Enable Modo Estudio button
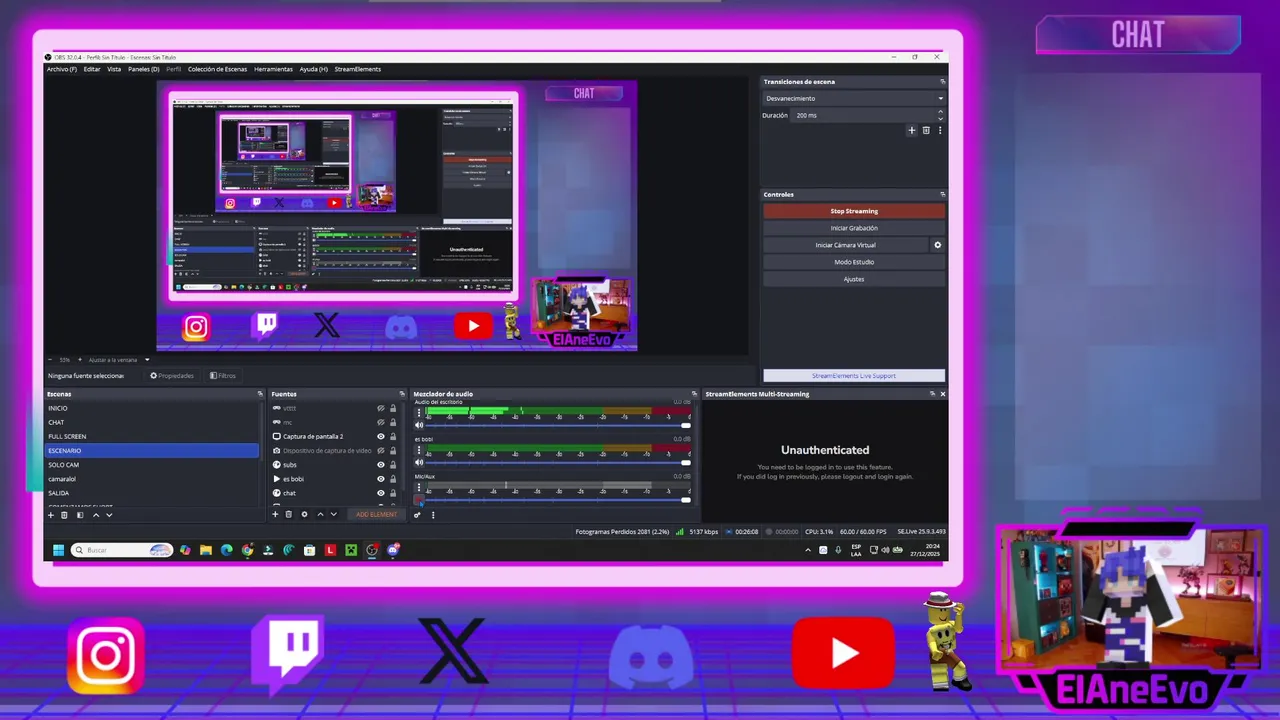The height and width of the screenshot is (720, 1280). pyautogui.click(x=854, y=262)
